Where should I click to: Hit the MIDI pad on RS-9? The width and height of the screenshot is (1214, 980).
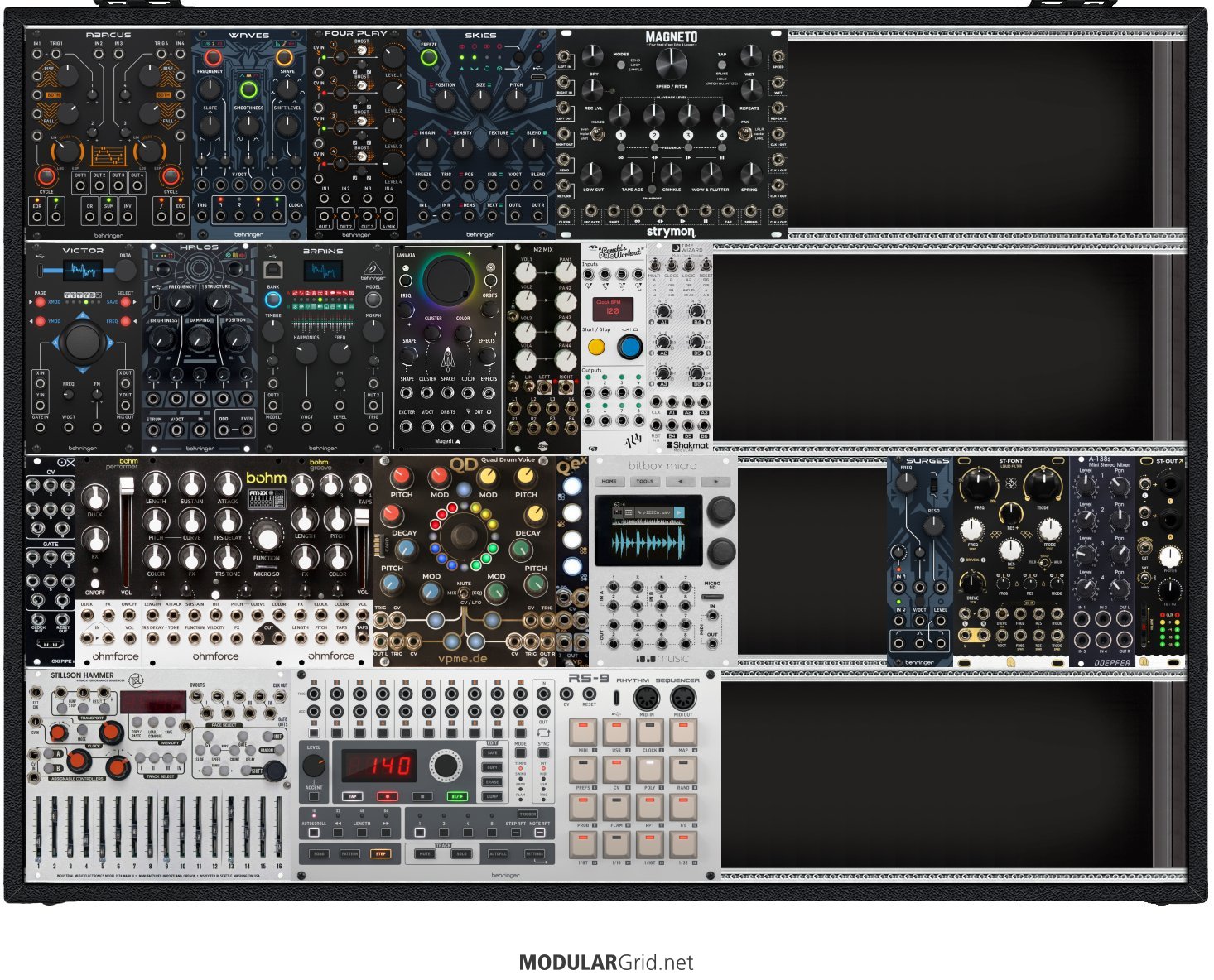pyautogui.click(x=583, y=733)
